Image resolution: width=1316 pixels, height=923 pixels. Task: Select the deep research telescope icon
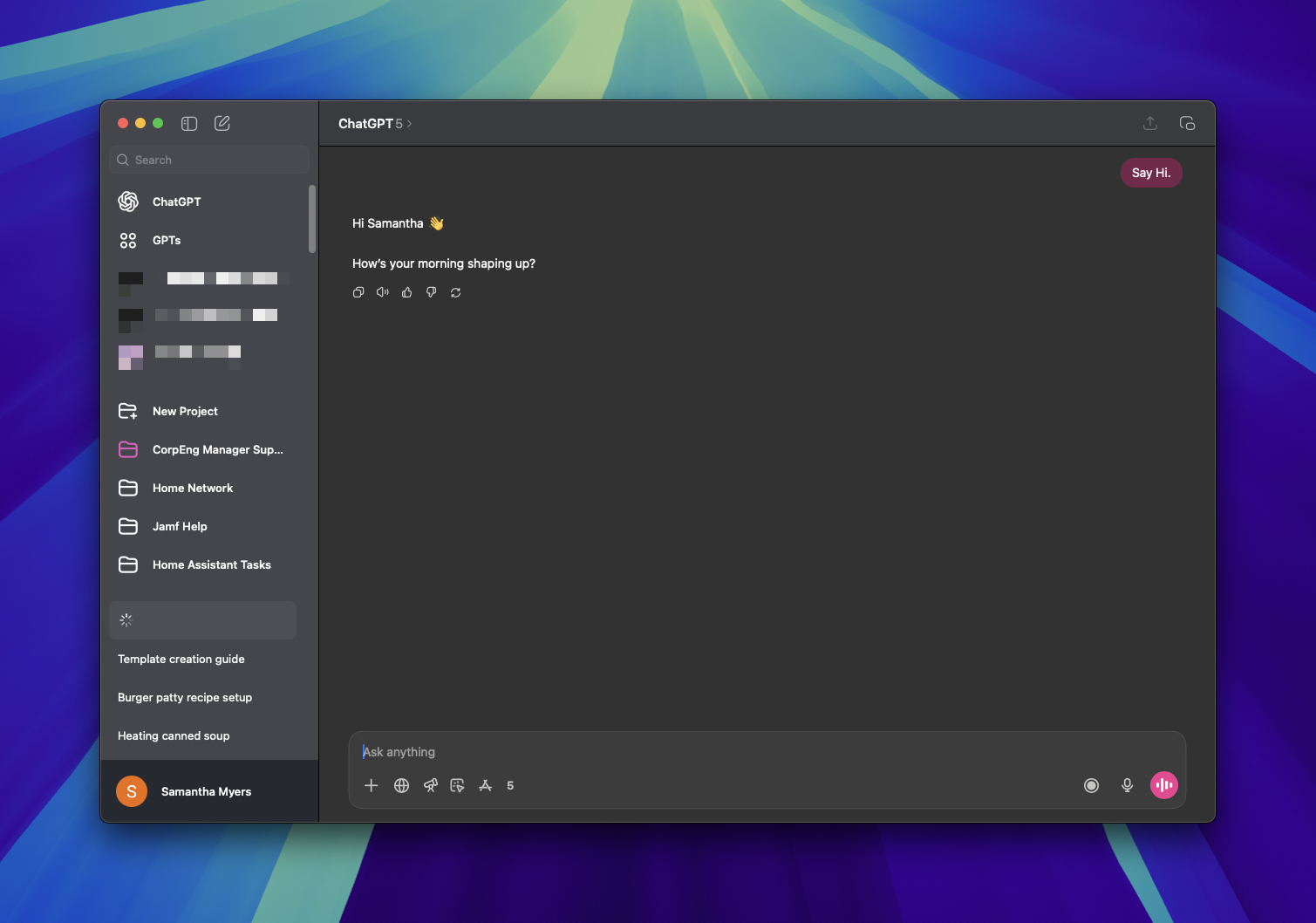pyautogui.click(x=430, y=786)
